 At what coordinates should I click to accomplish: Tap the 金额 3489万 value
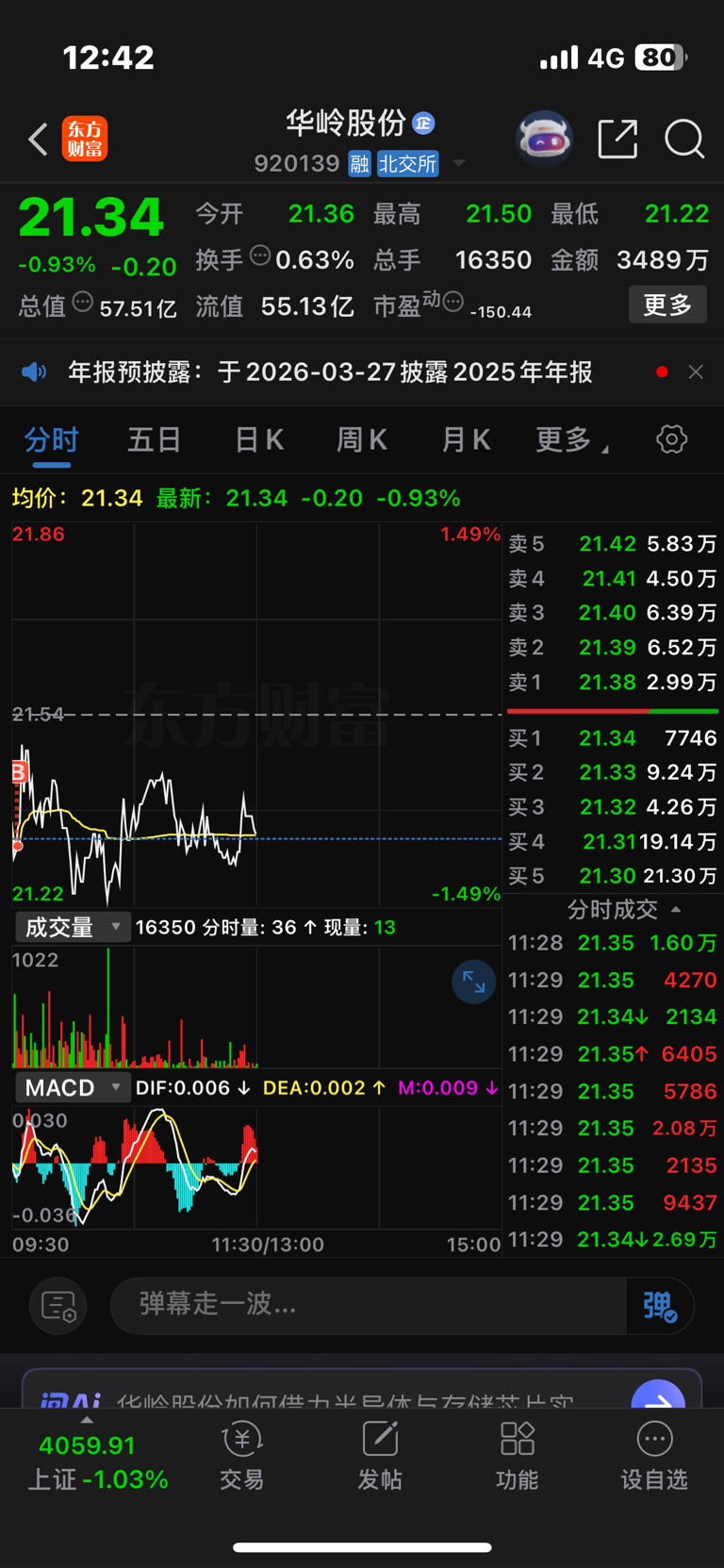coord(662,260)
